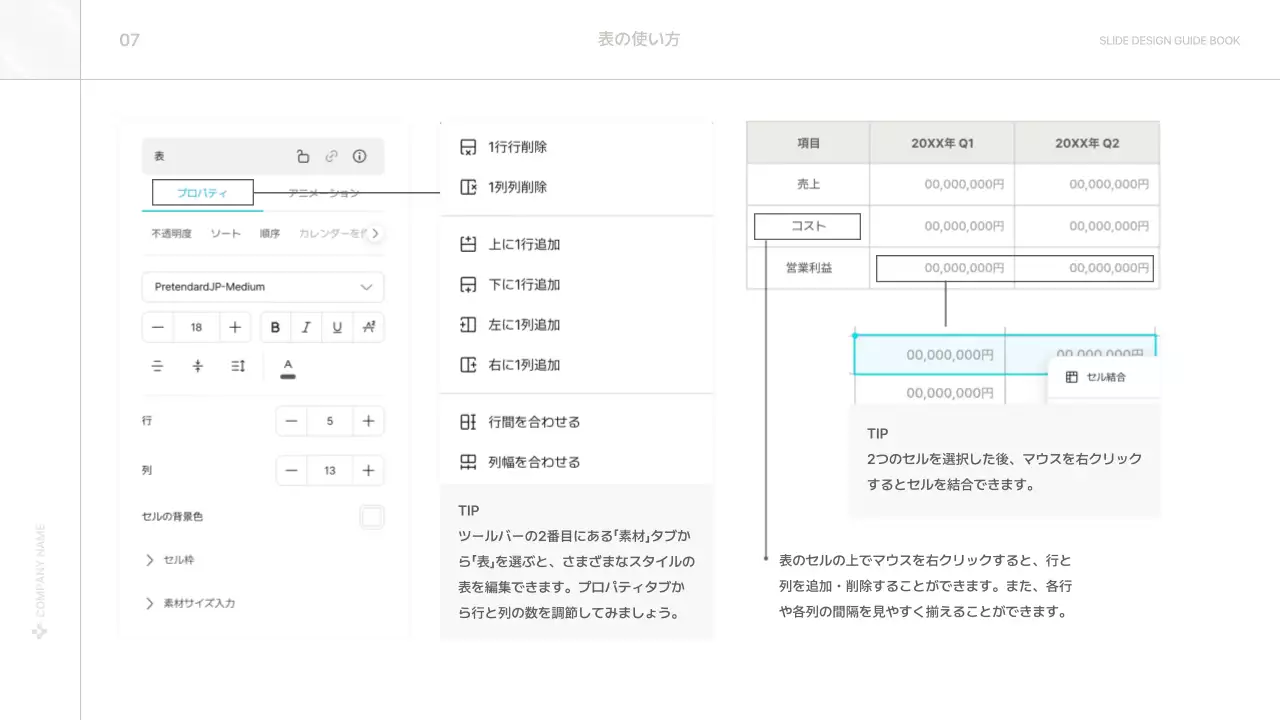
Task: Click the ソート option
Action: coord(225,233)
